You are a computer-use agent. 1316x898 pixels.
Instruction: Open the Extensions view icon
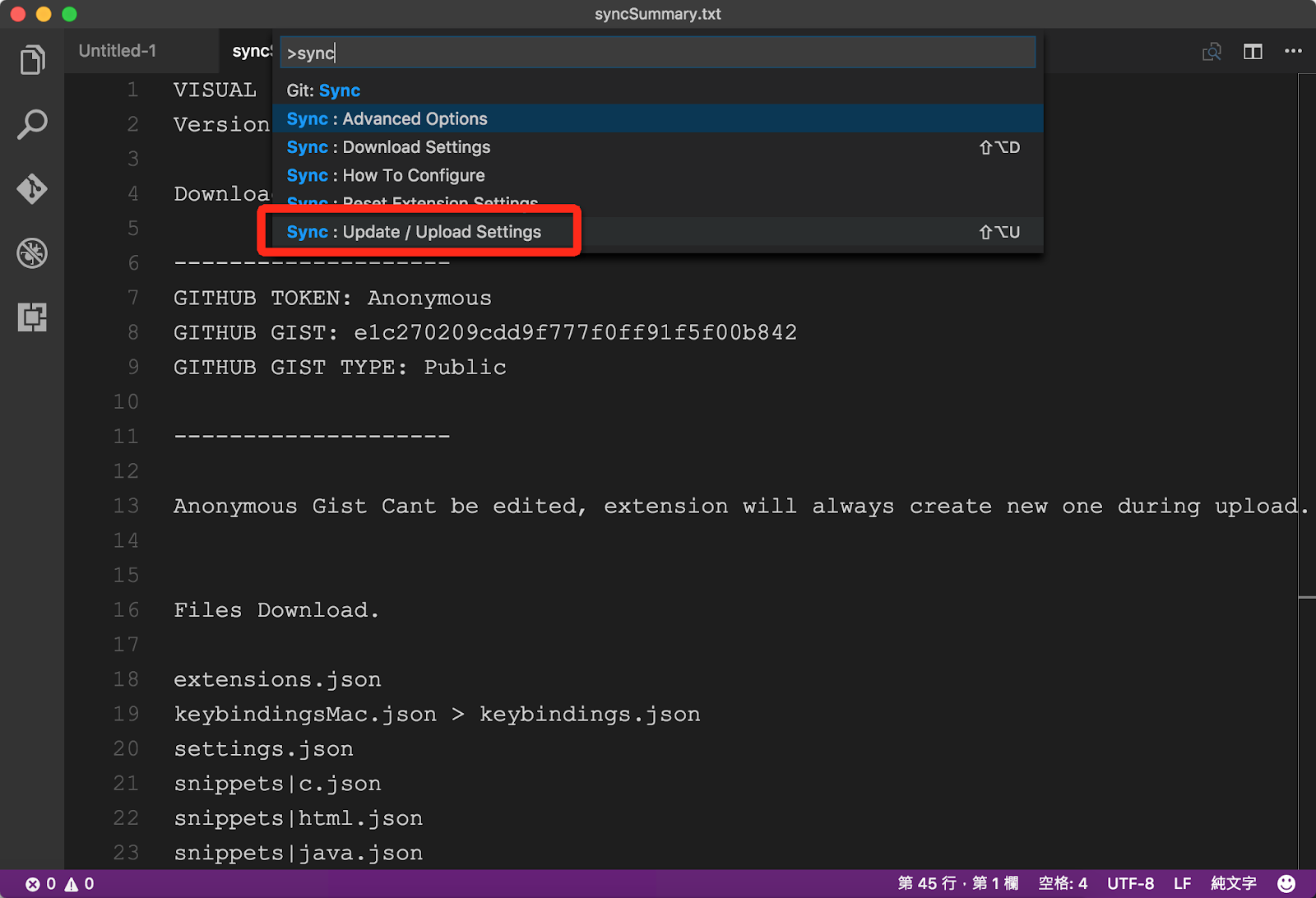point(32,317)
